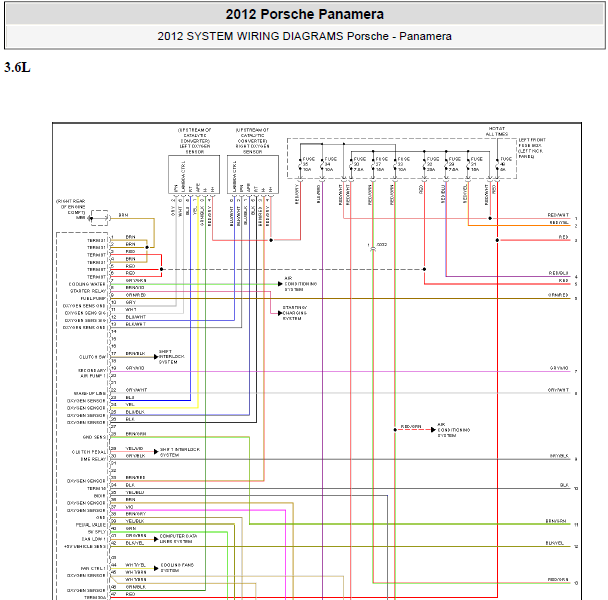Viewport: 608px width, 600px height.
Task: Select the Left Oxygen Sensor component label
Action: 194,141
